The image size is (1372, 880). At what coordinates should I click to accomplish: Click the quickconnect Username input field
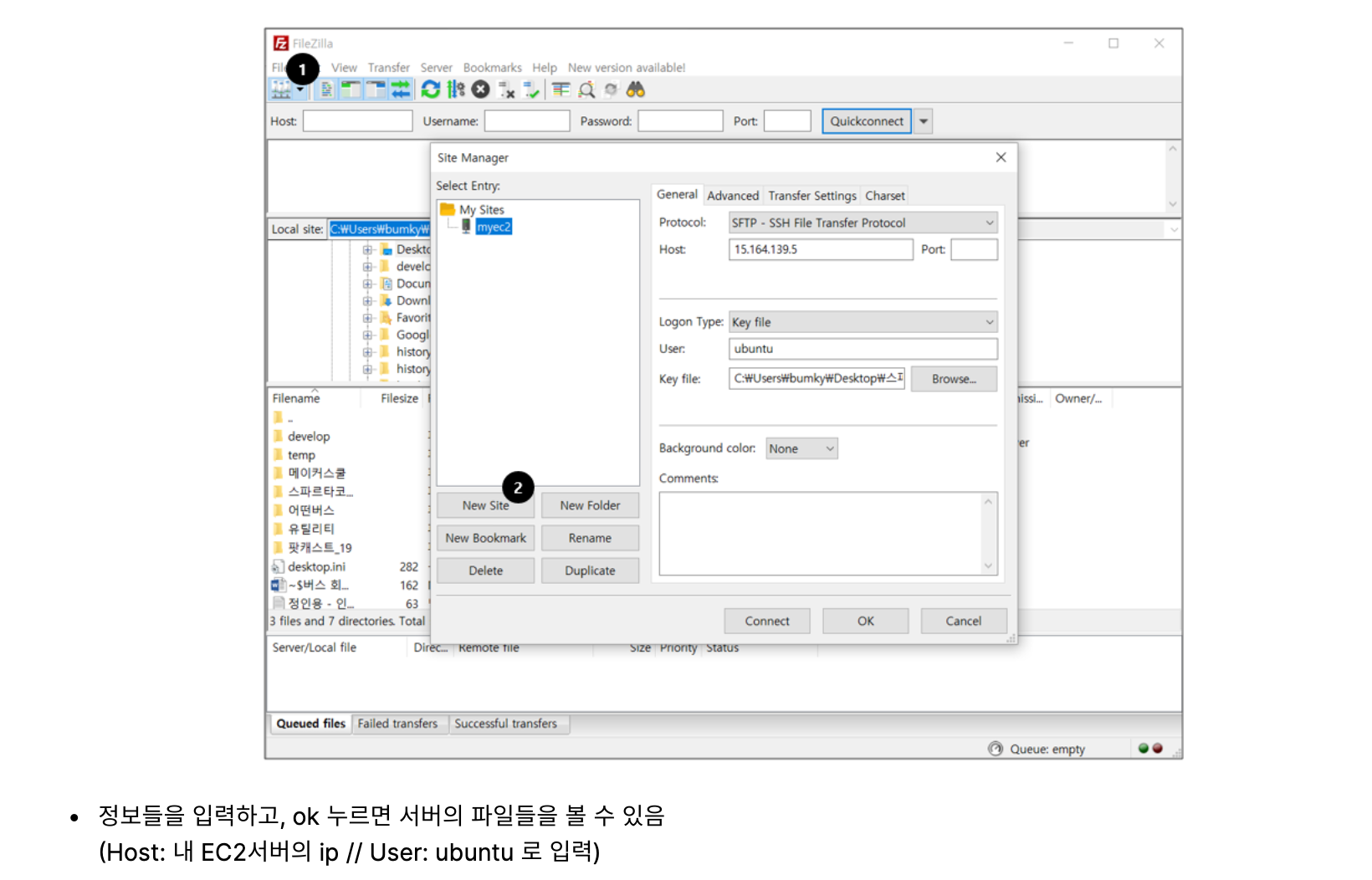[x=527, y=121]
